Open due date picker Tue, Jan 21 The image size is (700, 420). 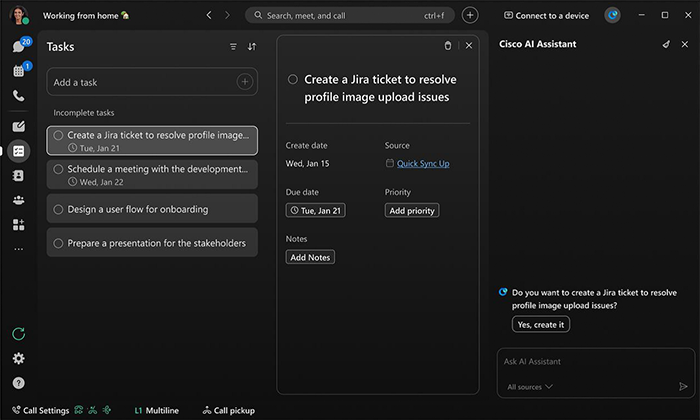point(316,210)
